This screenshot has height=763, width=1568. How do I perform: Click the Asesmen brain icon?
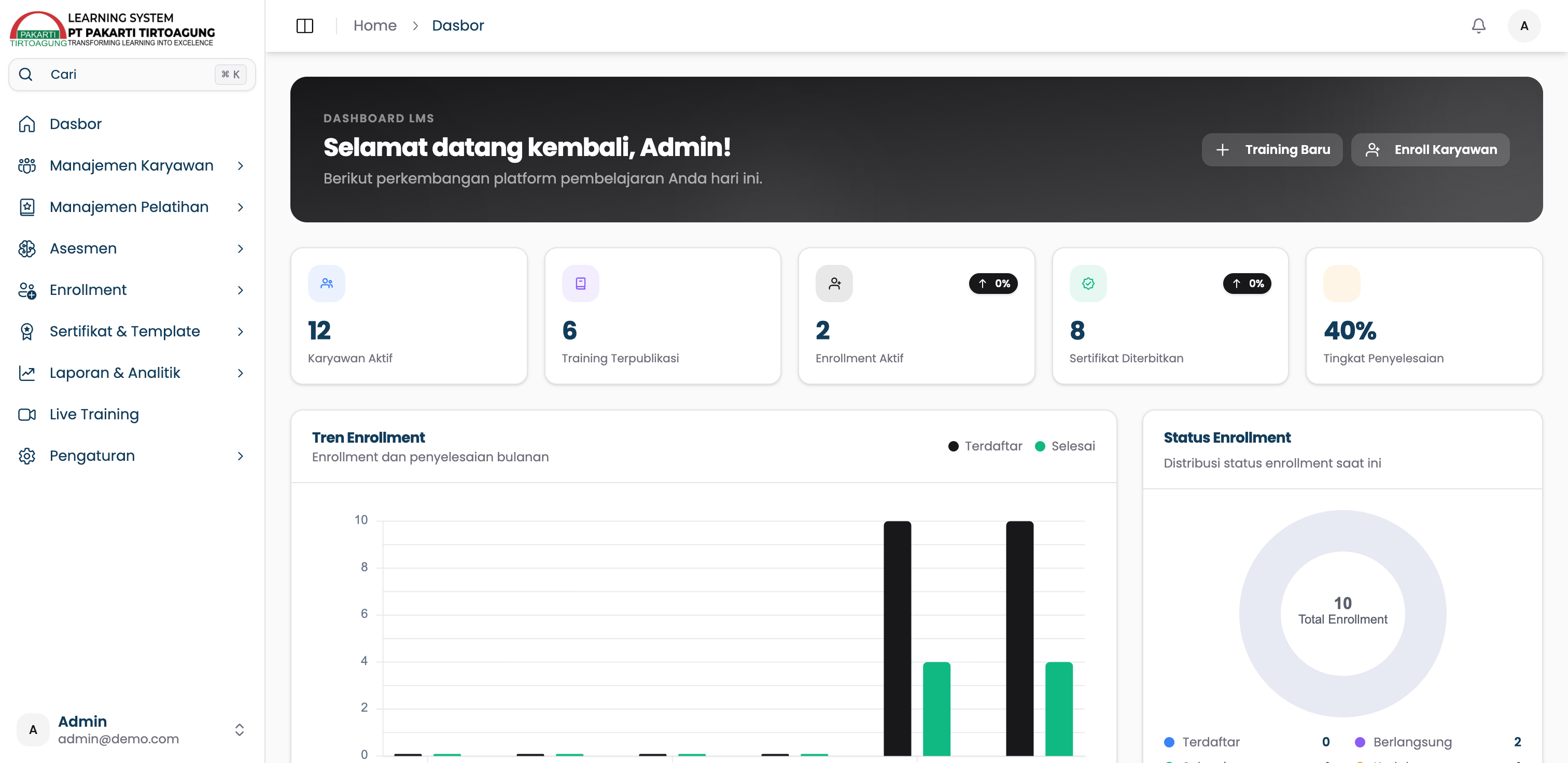tap(27, 248)
